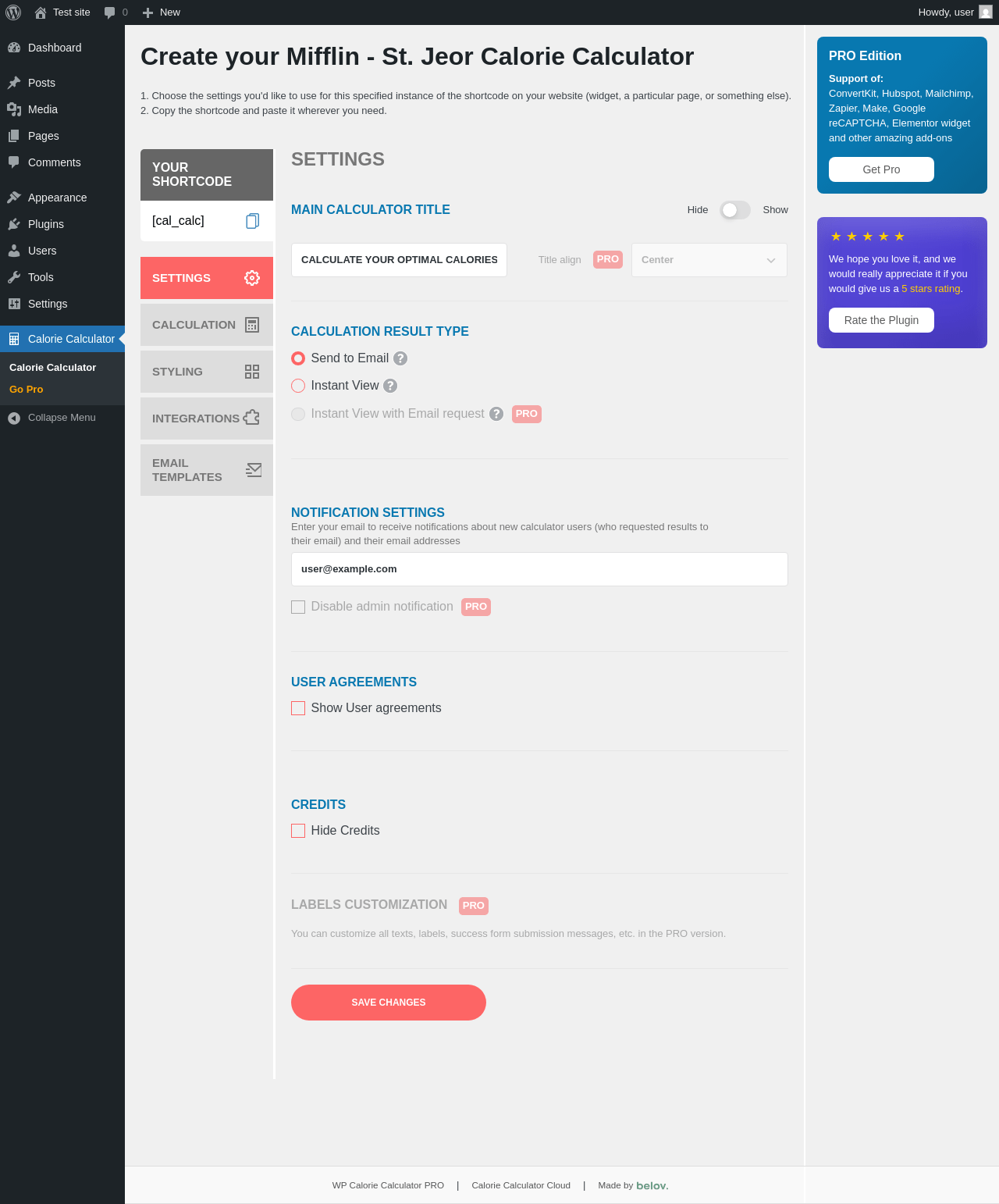Select Send to Email radio button
This screenshot has width=999, height=1204.
298,358
